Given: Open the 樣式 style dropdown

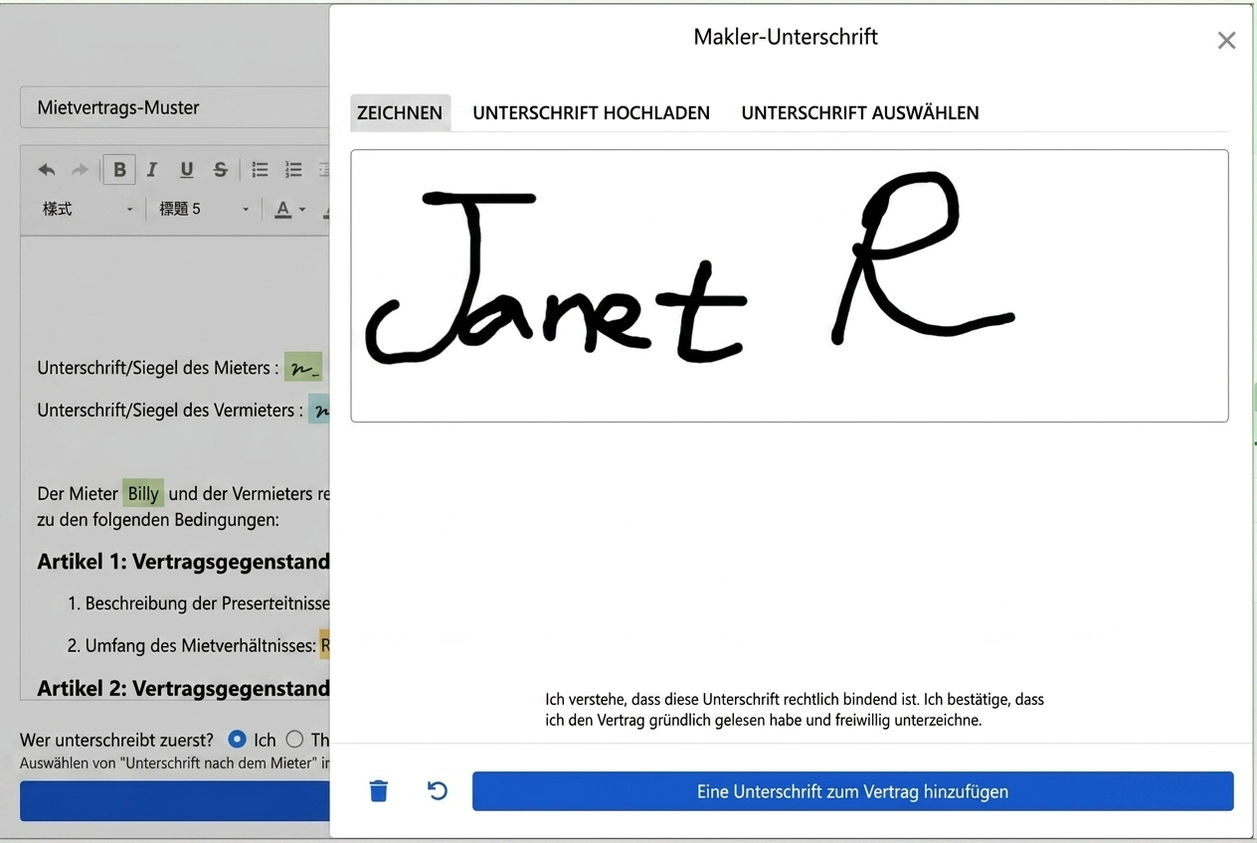Looking at the screenshot, I should 88,209.
